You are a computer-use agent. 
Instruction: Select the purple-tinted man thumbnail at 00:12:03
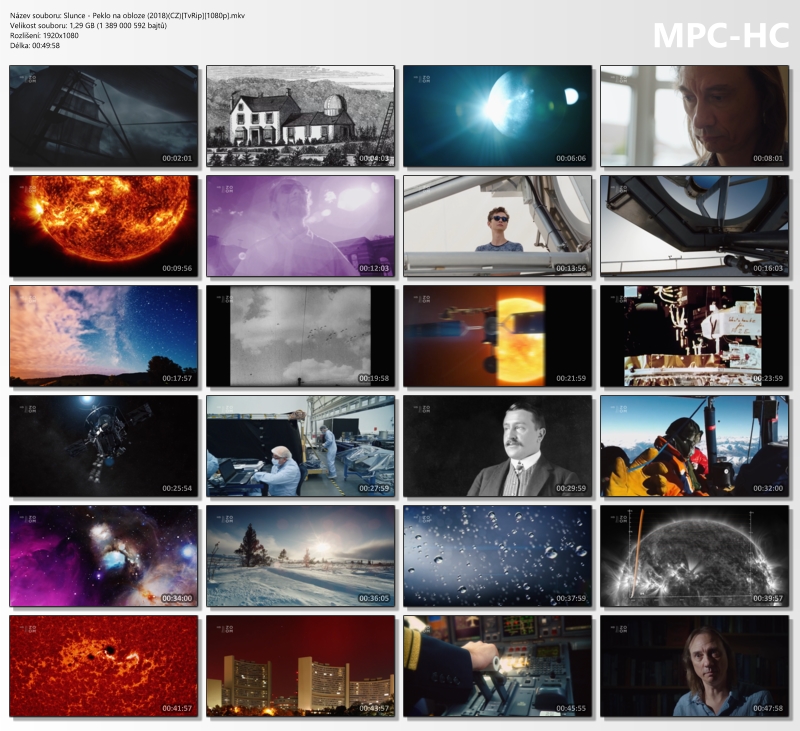point(300,226)
